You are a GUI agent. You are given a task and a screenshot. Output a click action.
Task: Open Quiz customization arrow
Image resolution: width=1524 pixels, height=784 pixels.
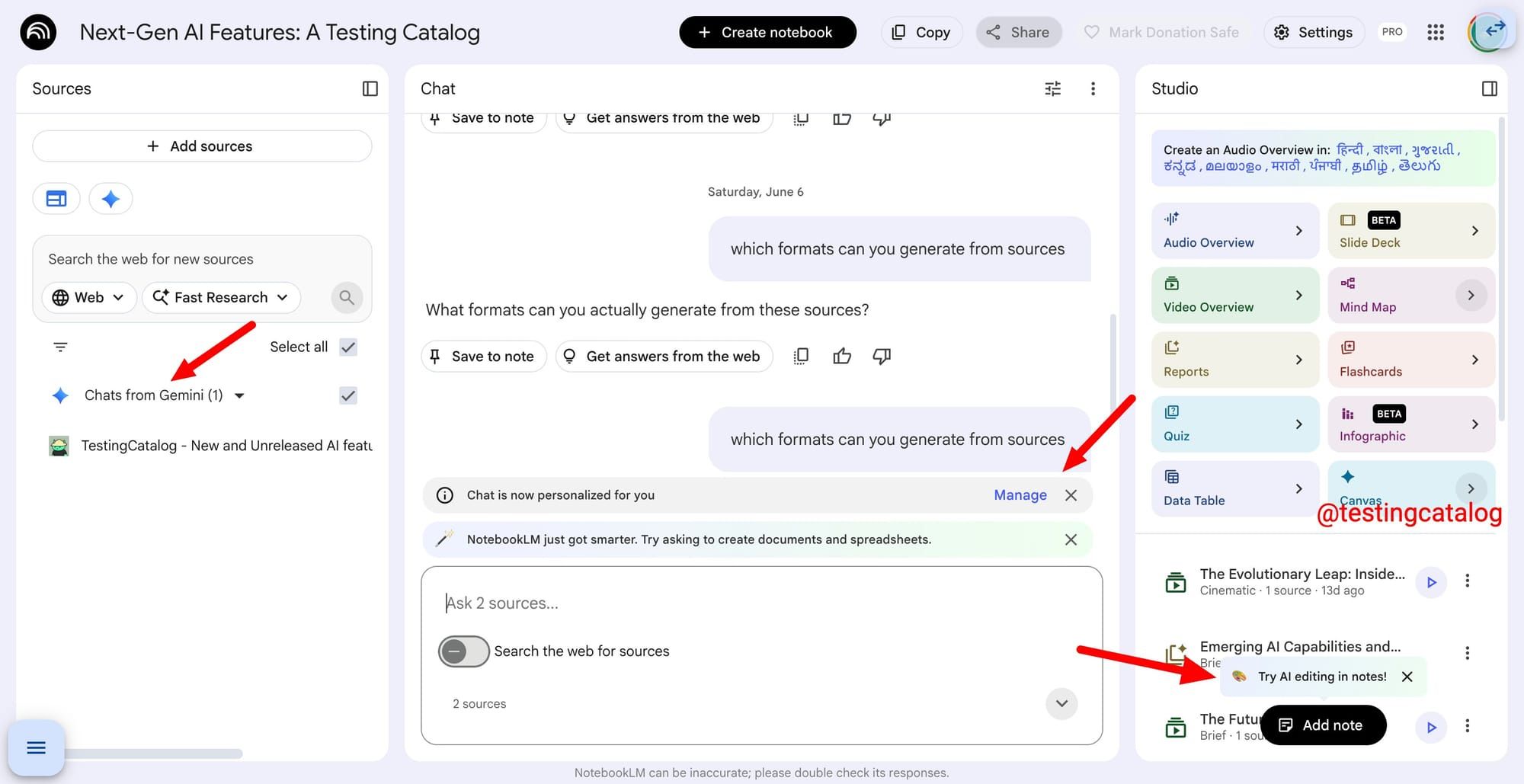pyautogui.click(x=1298, y=424)
